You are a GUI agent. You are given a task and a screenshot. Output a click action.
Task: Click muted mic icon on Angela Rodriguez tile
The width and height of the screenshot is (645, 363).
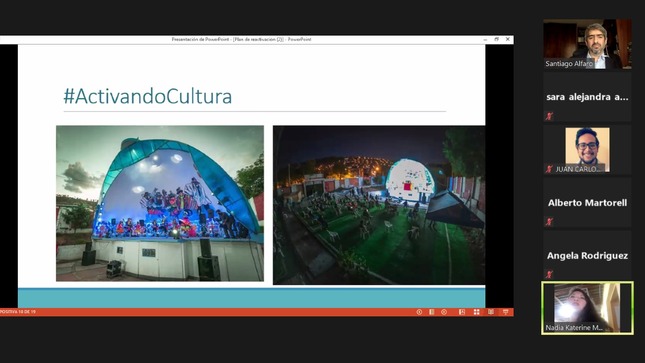tap(549, 274)
